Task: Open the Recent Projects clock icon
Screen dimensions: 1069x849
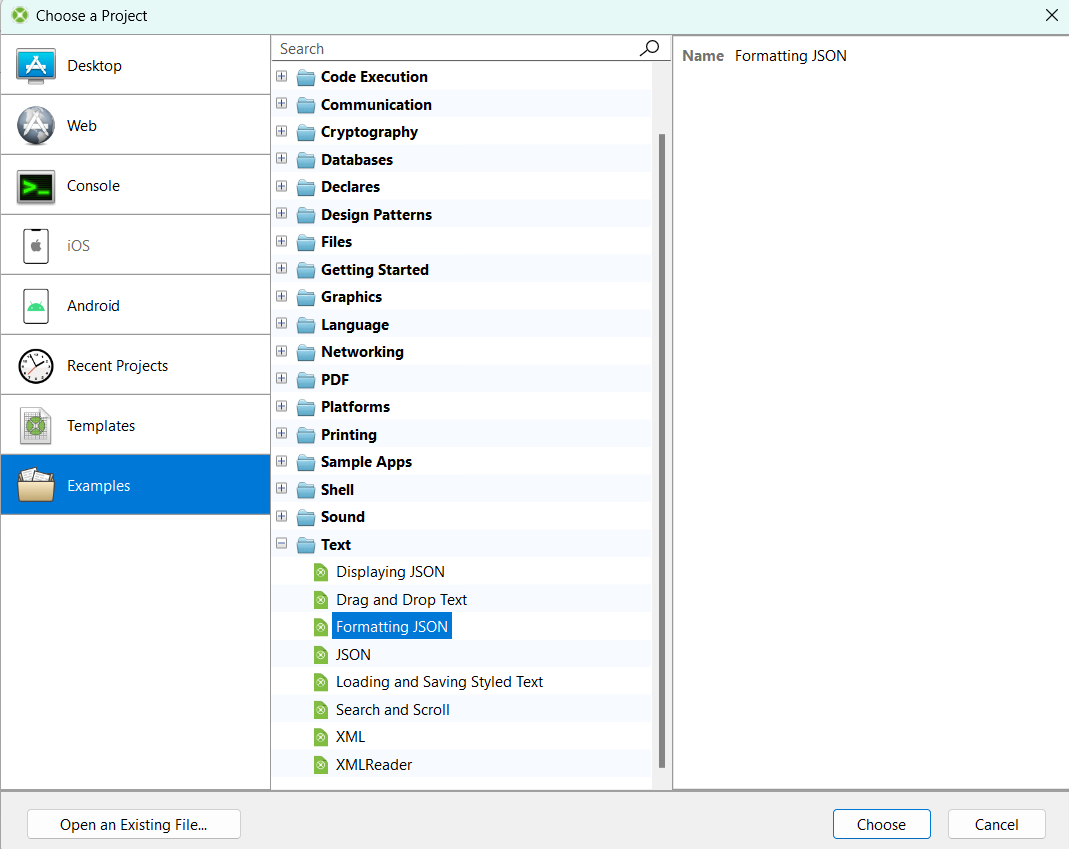Action: (35, 366)
